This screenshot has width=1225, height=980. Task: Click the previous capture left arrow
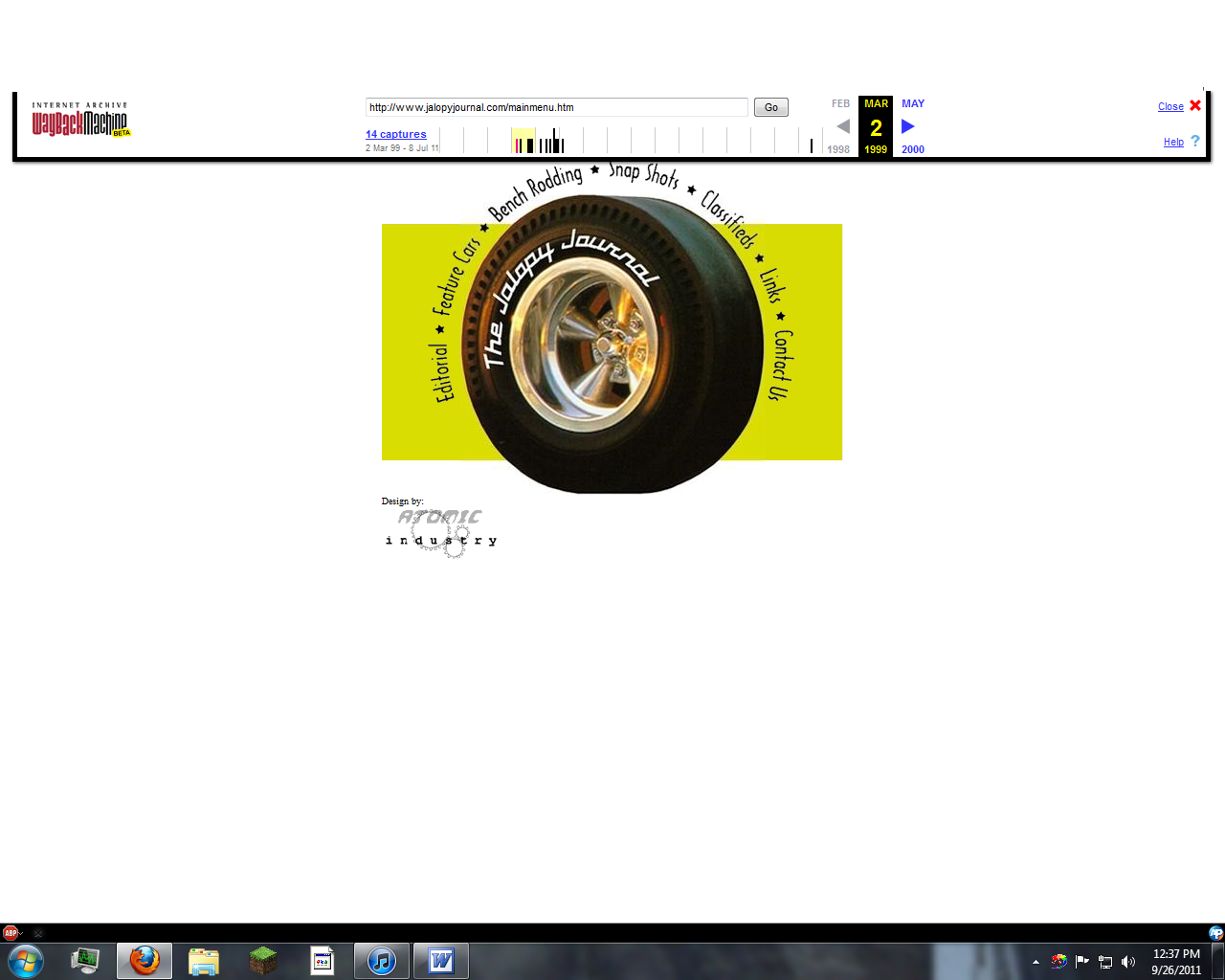coord(843,126)
